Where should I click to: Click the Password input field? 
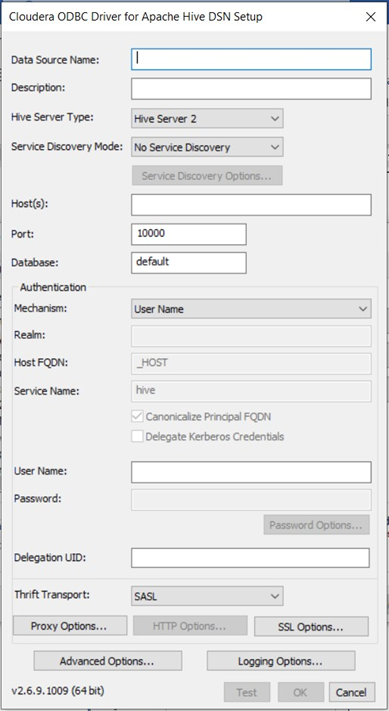(251, 500)
